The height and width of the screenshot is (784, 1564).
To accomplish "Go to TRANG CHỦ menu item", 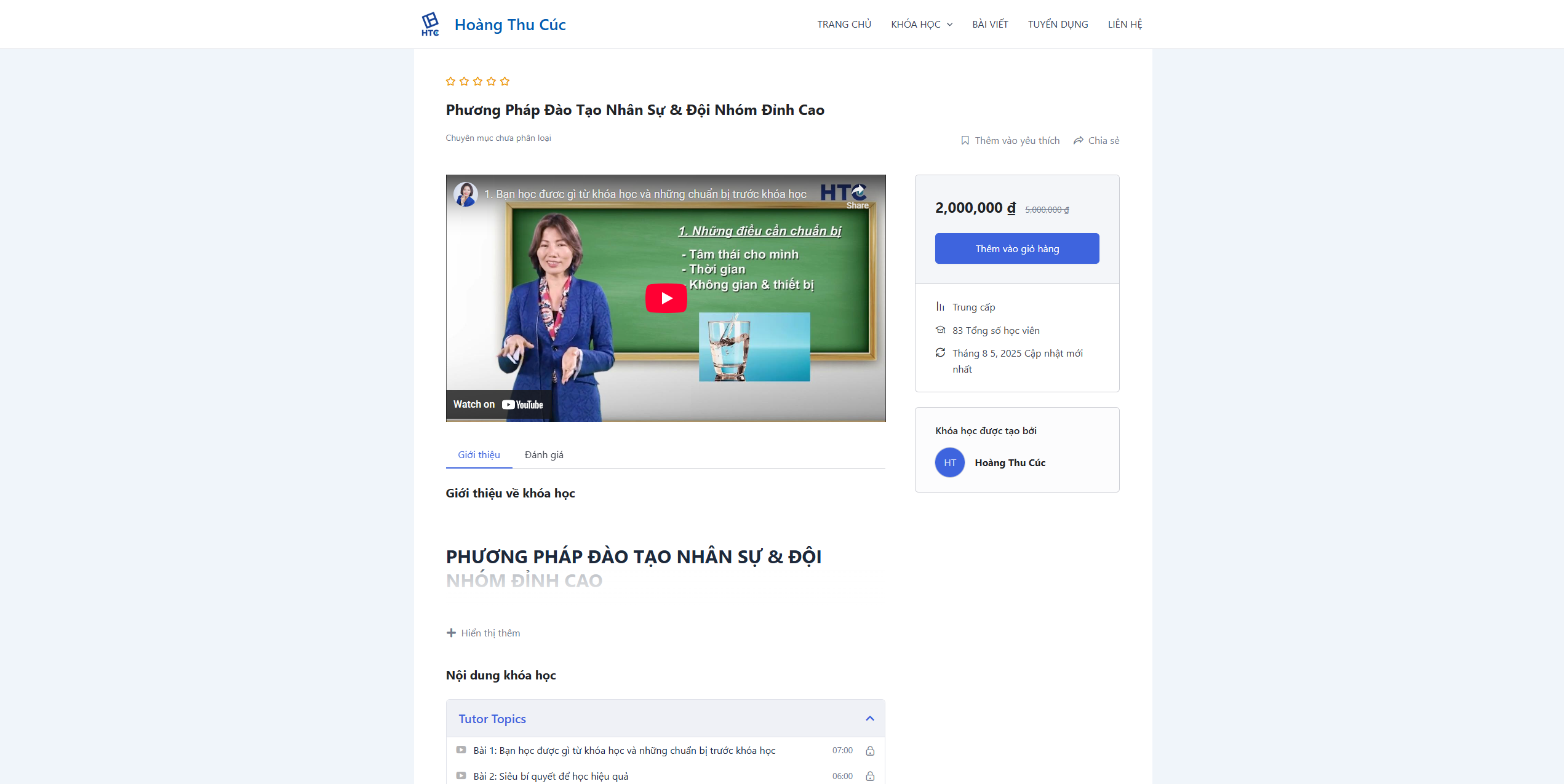I will (x=844, y=24).
